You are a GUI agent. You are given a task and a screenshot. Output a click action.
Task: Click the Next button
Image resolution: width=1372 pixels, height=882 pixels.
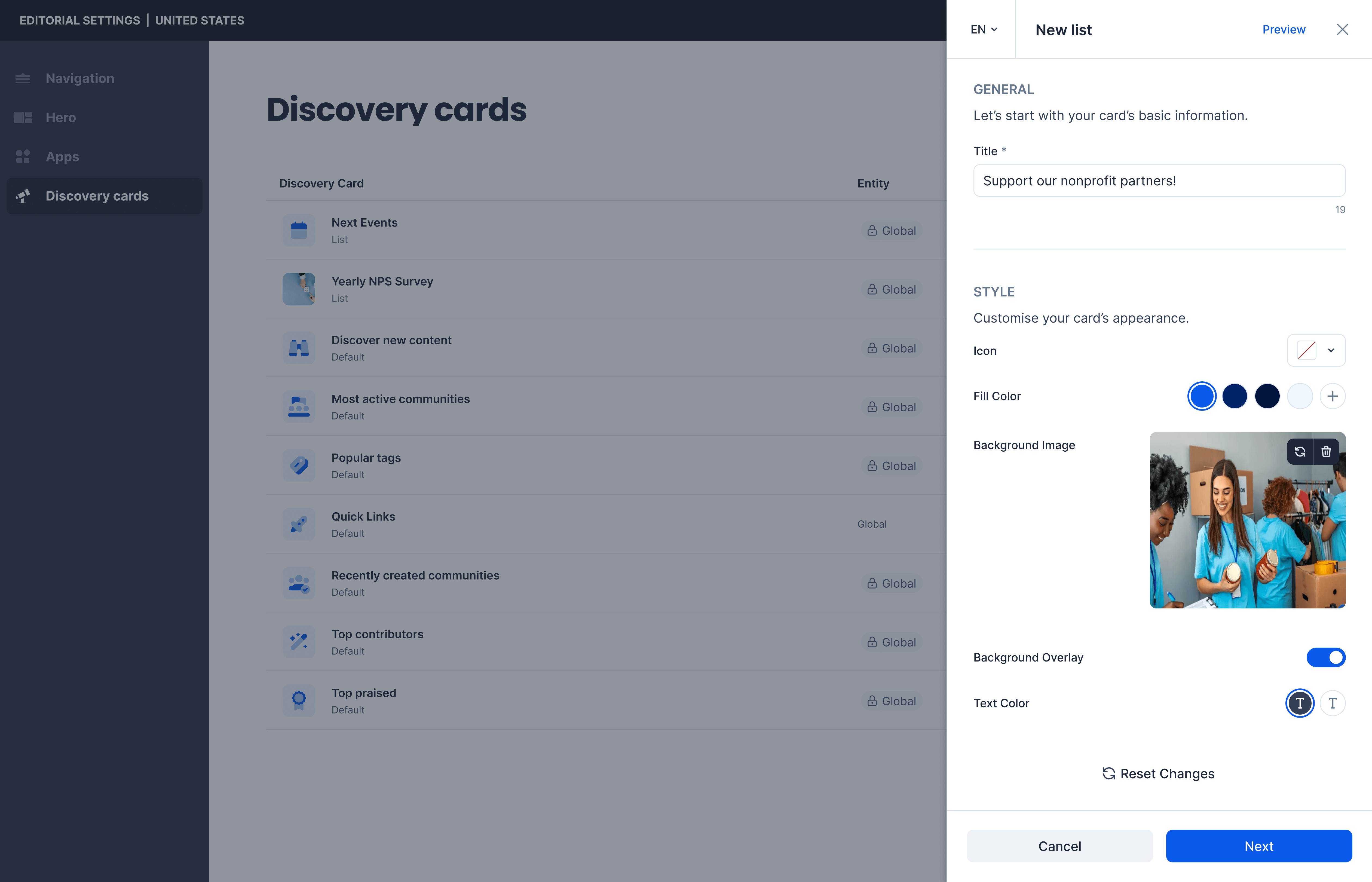tap(1259, 846)
